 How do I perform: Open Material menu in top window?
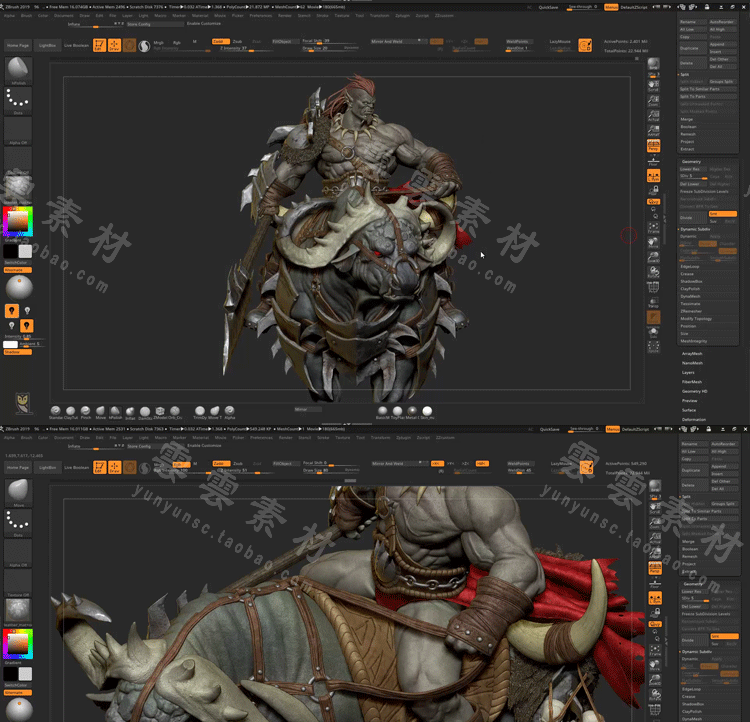200,15
